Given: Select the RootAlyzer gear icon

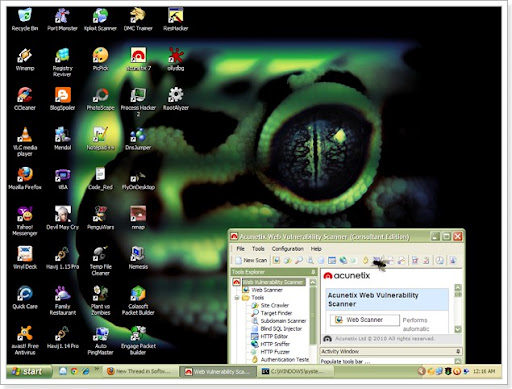Looking at the screenshot, I should (x=176, y=98).
